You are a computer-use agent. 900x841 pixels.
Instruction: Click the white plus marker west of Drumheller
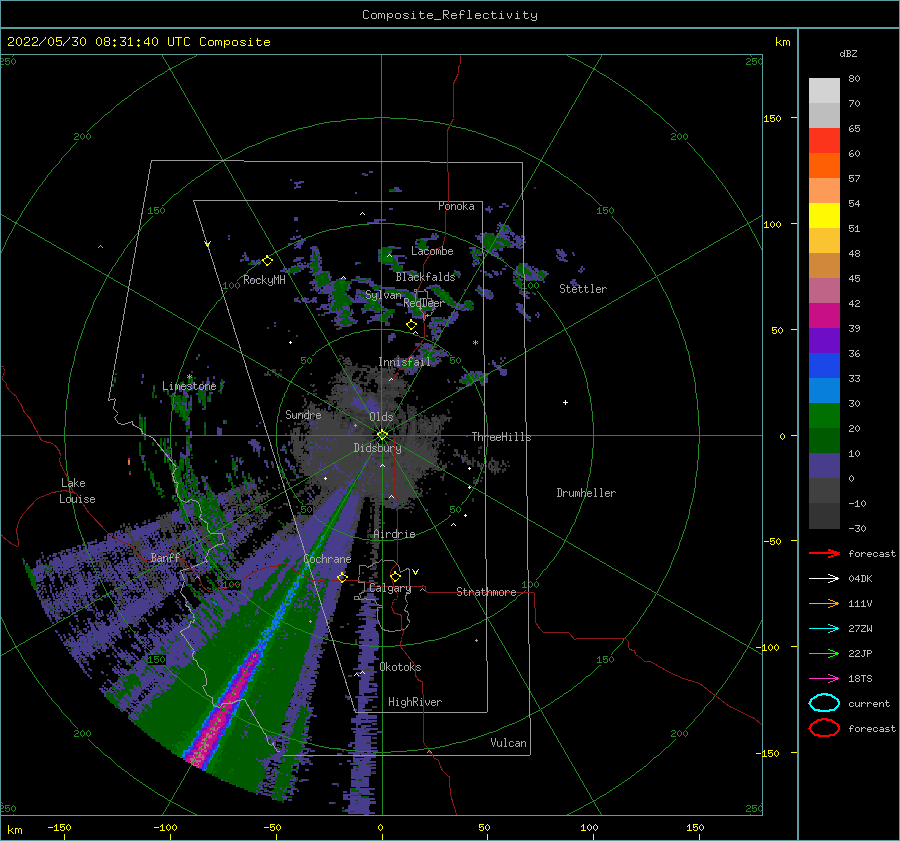(565, 402)
